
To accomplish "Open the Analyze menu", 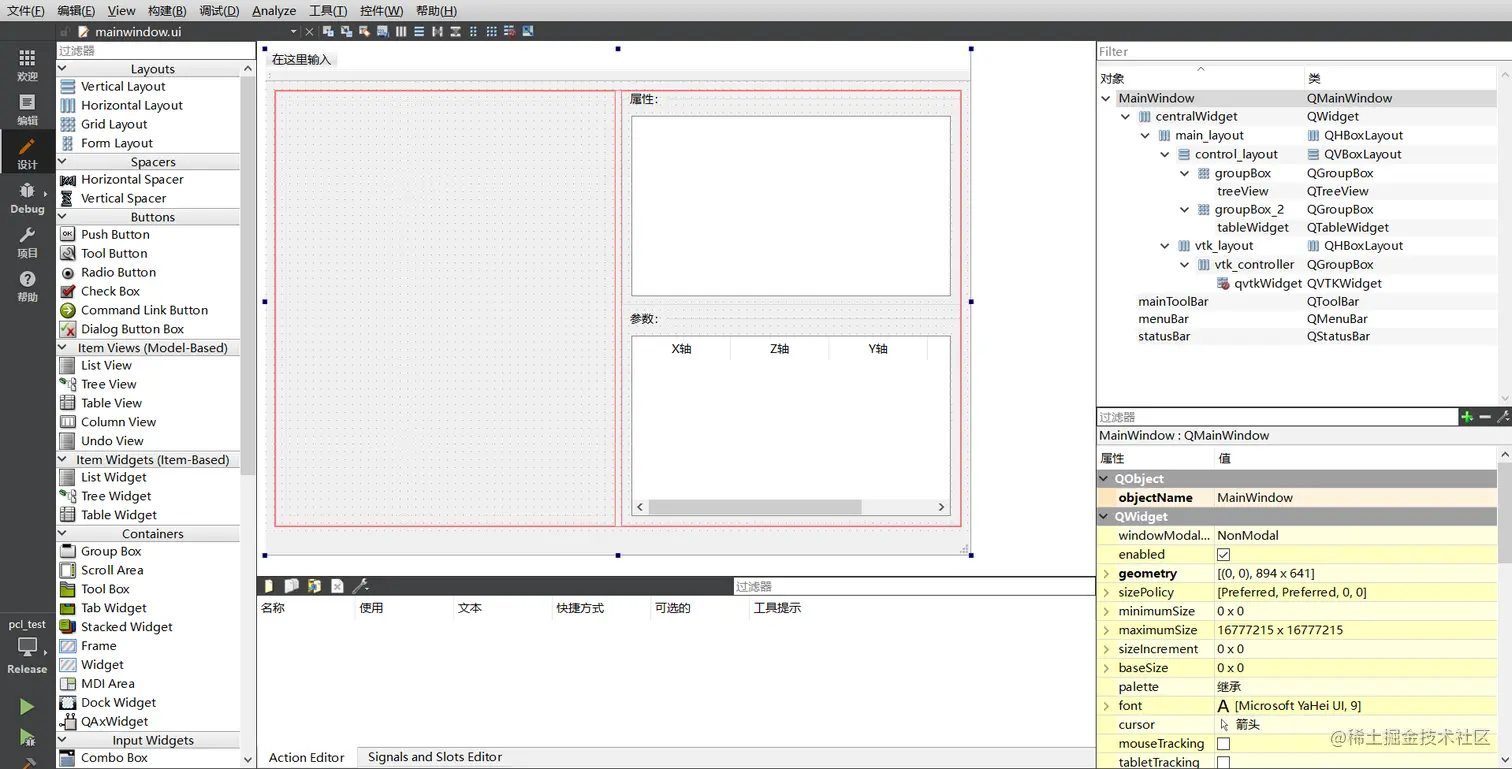I will [274, 11].
